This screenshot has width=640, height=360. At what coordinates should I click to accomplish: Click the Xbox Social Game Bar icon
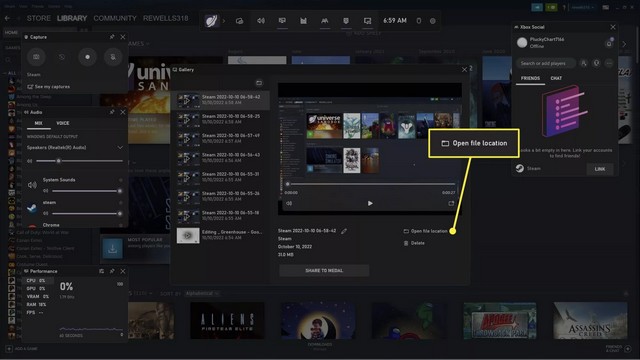(324, 21)
